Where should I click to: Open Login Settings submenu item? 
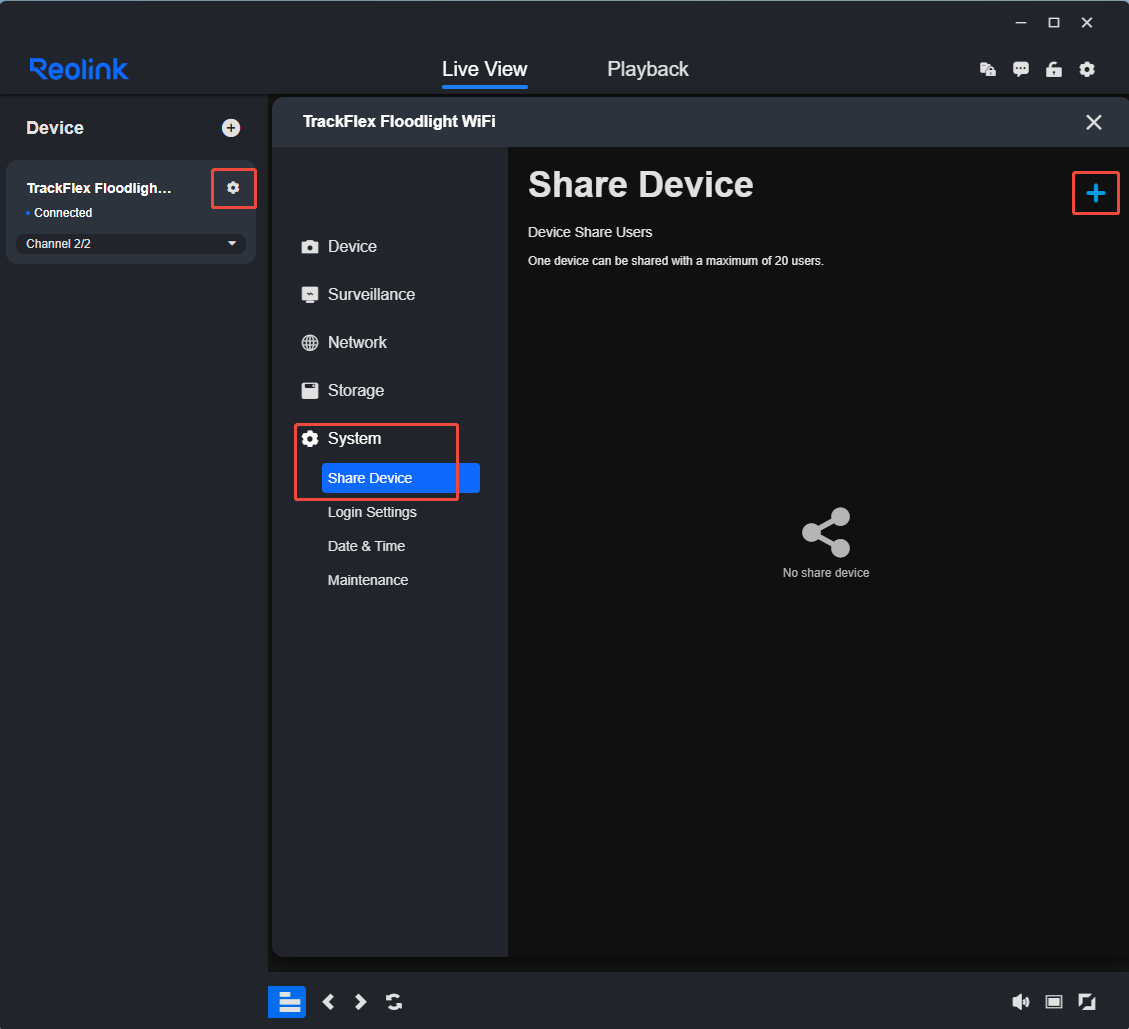coord(372,512)
